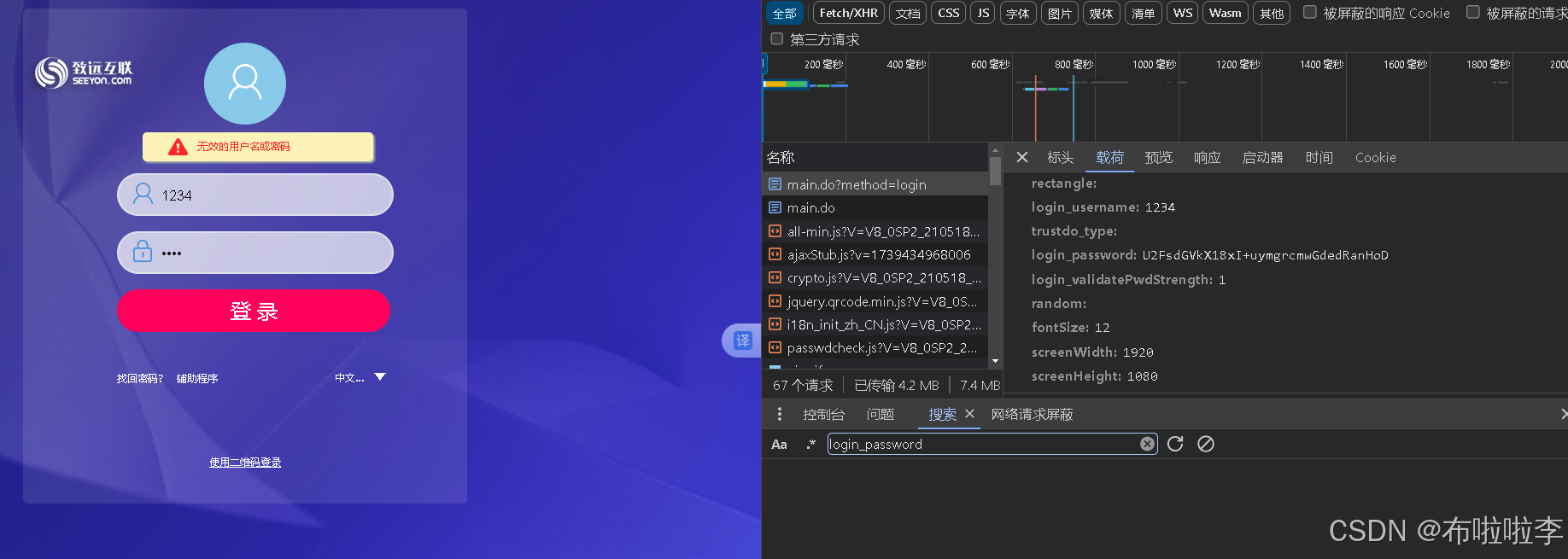The width and height of the screenshot is (1568, 559).
Task: Select main.do request row
Action: pos(875,207)
